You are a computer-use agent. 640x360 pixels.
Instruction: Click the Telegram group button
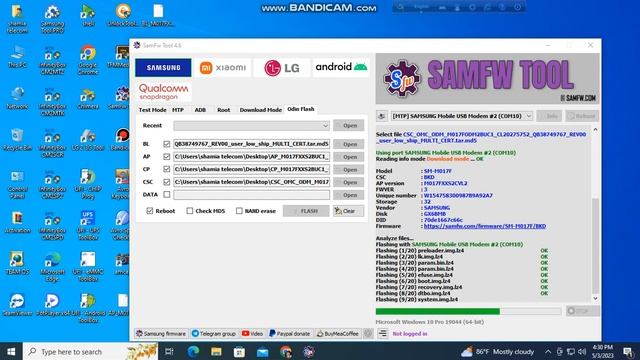(214, 333)
